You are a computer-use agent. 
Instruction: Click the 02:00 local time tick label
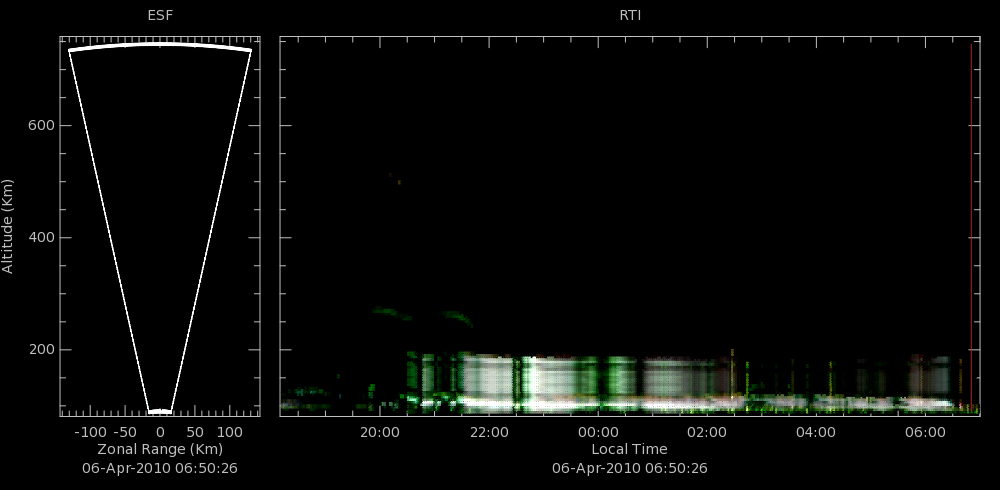[707, 432]
